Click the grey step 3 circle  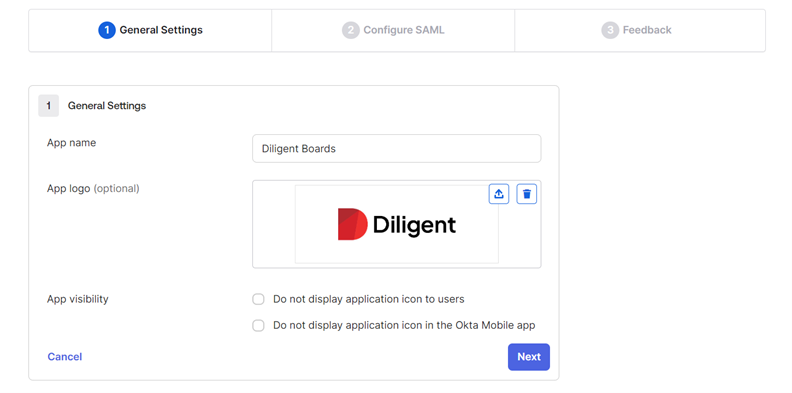coord(610,30)
